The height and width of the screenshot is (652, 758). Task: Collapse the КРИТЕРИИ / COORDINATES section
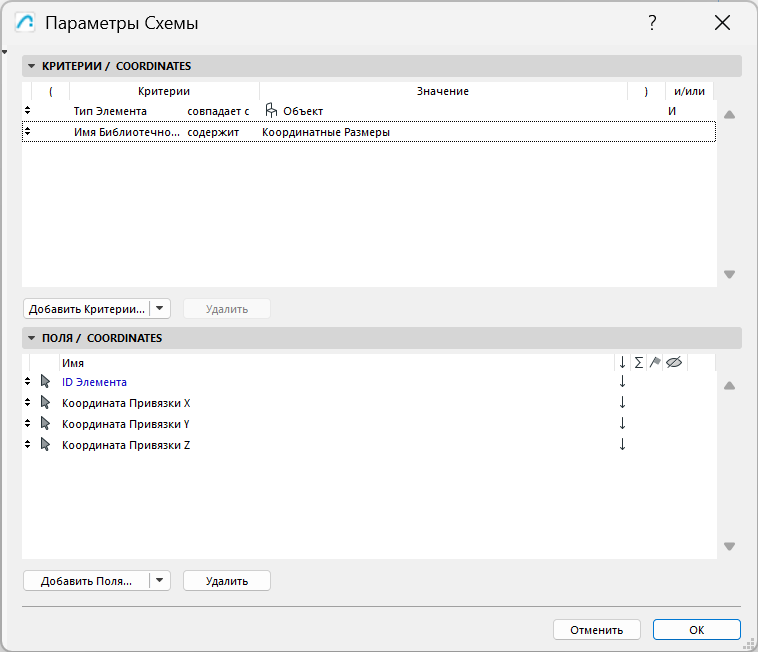(x=31, y=66)
